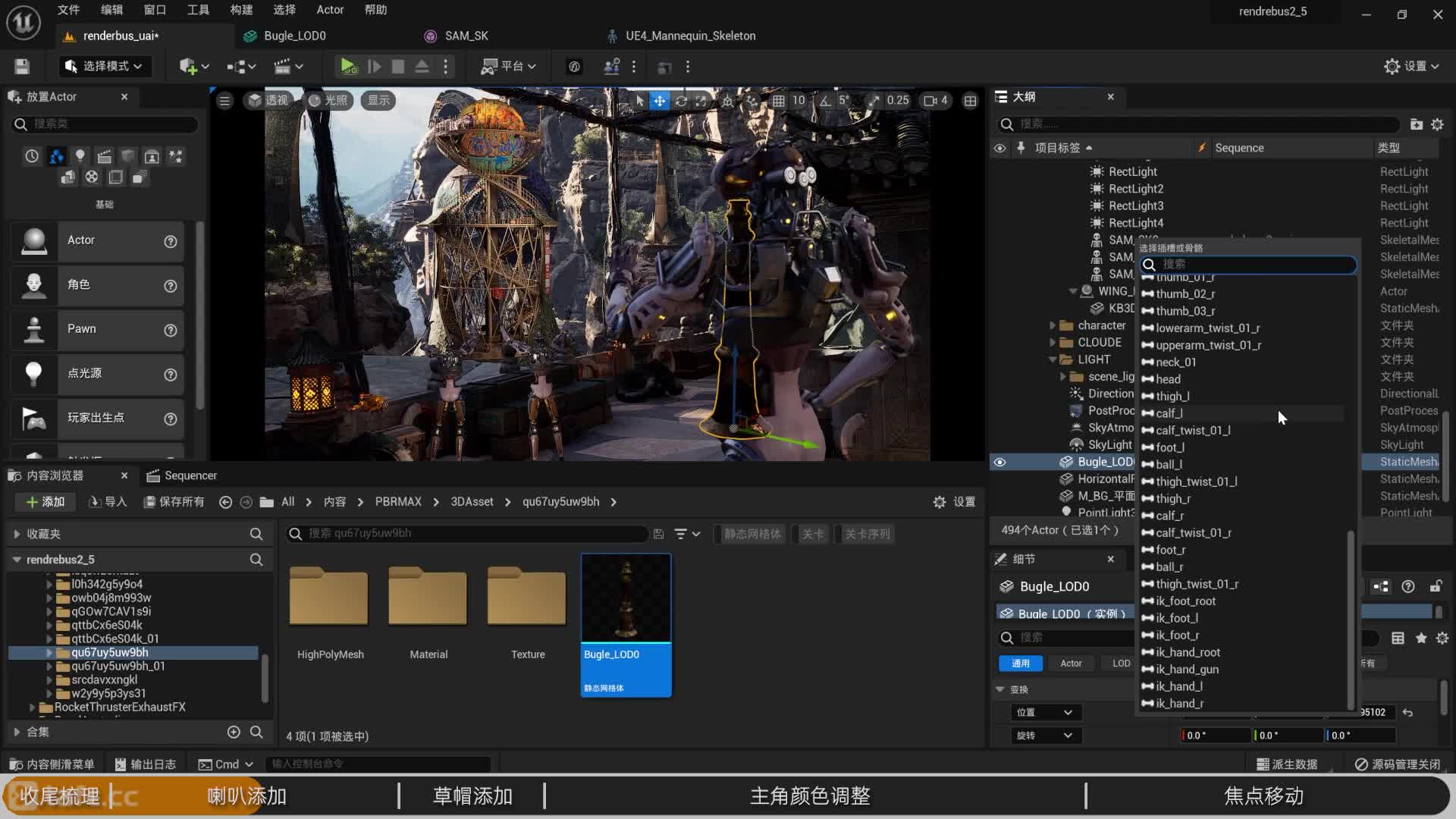
Task: Open the 选择模式 mode dropdown
Action: 104,67
